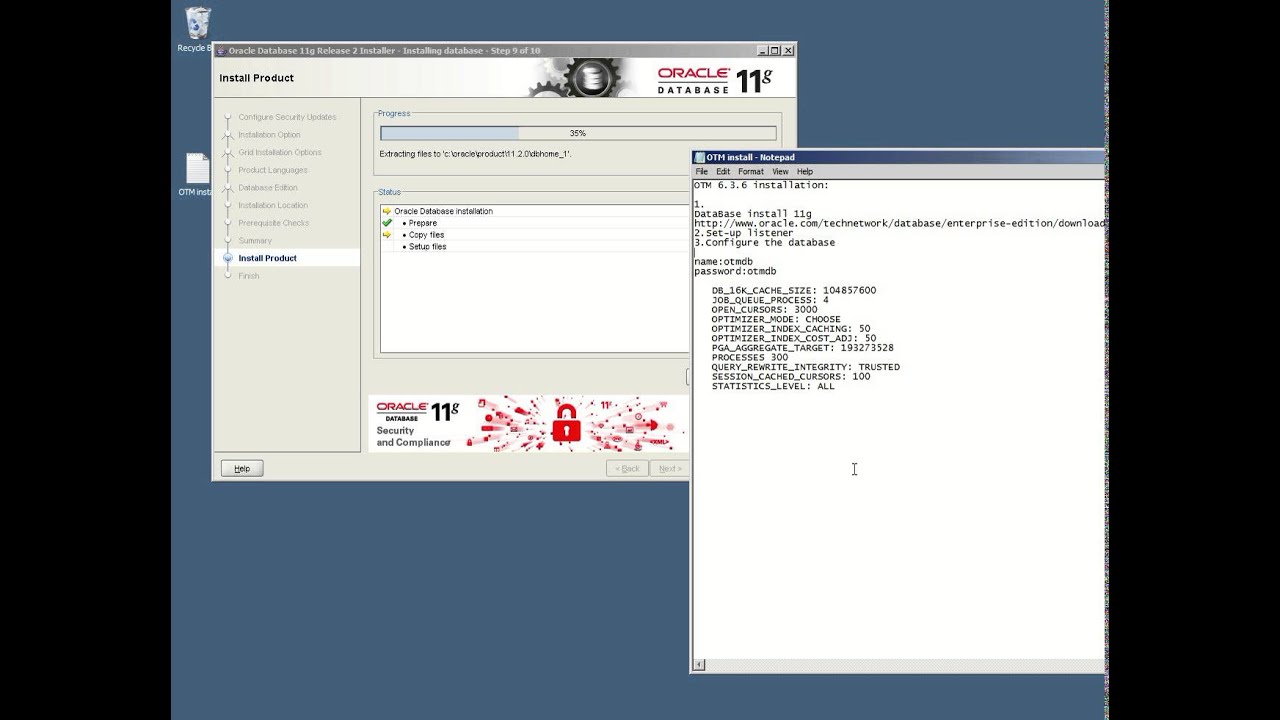Select the Installation Location step
Screen dimensions: 1280x720
coord(273,205)
